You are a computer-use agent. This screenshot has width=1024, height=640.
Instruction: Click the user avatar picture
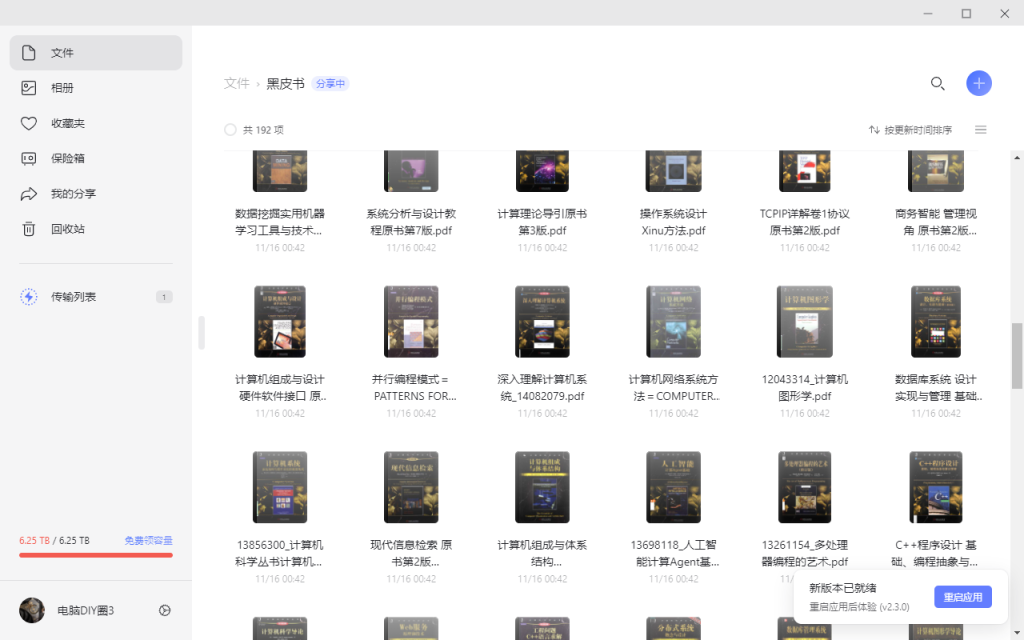(x=32, y=611)
